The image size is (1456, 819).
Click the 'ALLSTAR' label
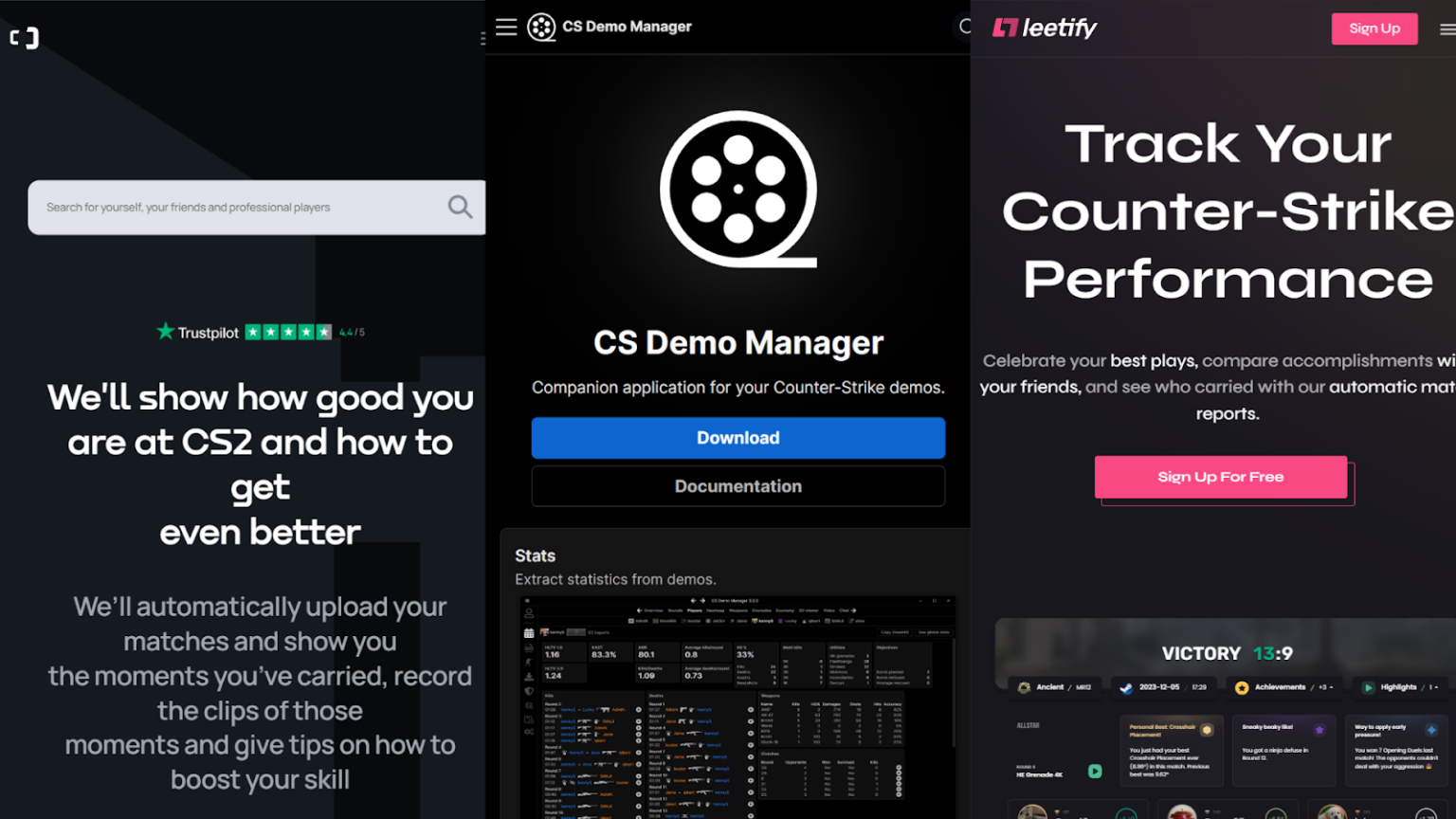pyautogui.click(x=1028, y=725)
